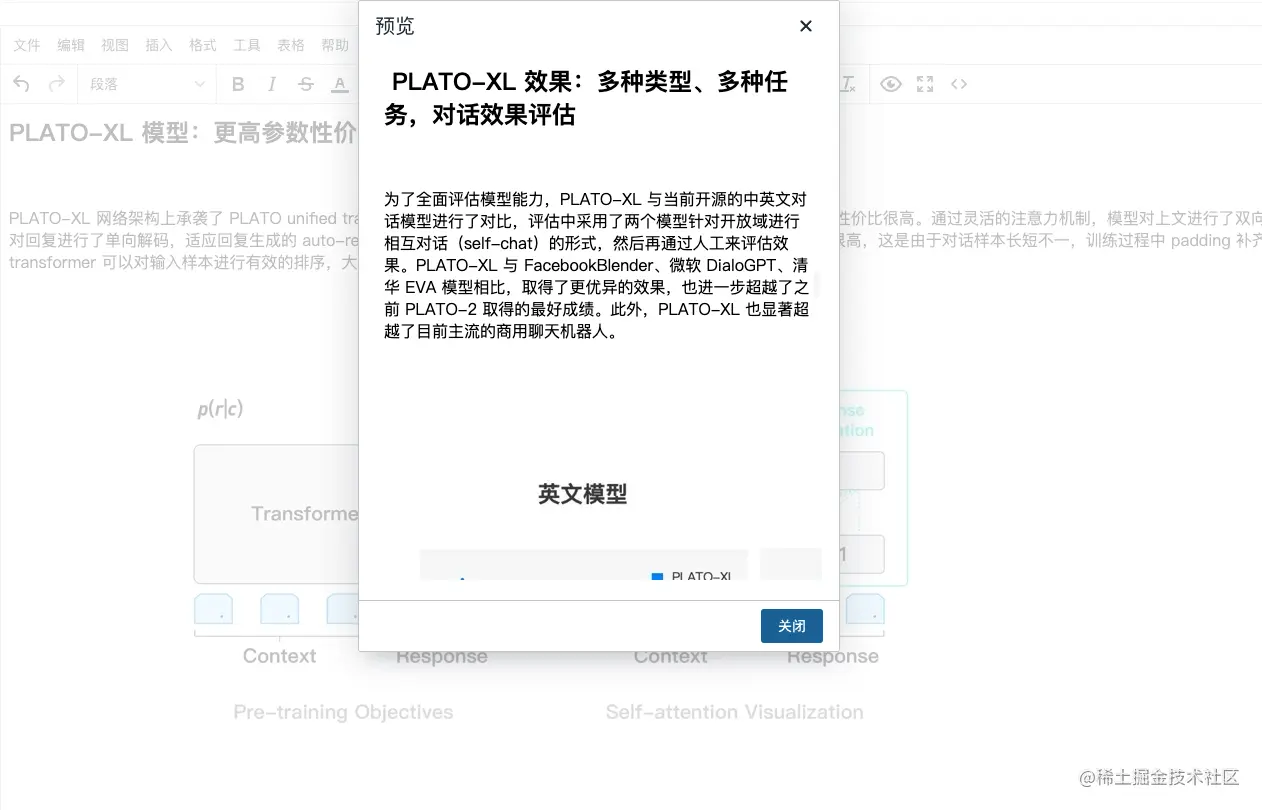Open the 文件 menu in the editor

[x=27, y=45]
